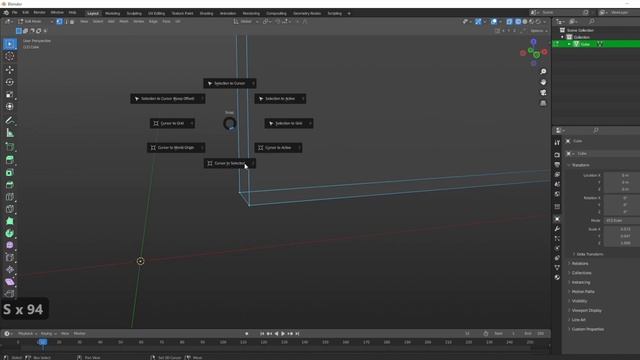Choose Selection to Cursor in pie menu
640x360 pixels.
click(230, 83)
